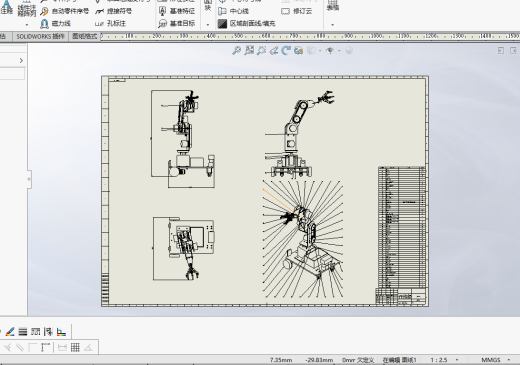This screenshot has height=365, width=520.
Task: Click the panel splitter collapse handle
Action: pyautogui.click(x=29, y=179)
